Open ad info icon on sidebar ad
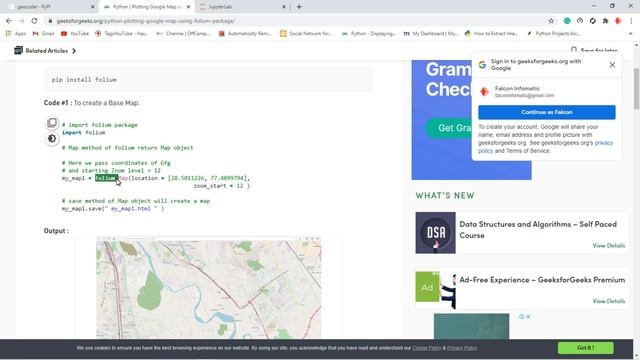Viewport: 640px width, 360px height. [x=522, y=317]
